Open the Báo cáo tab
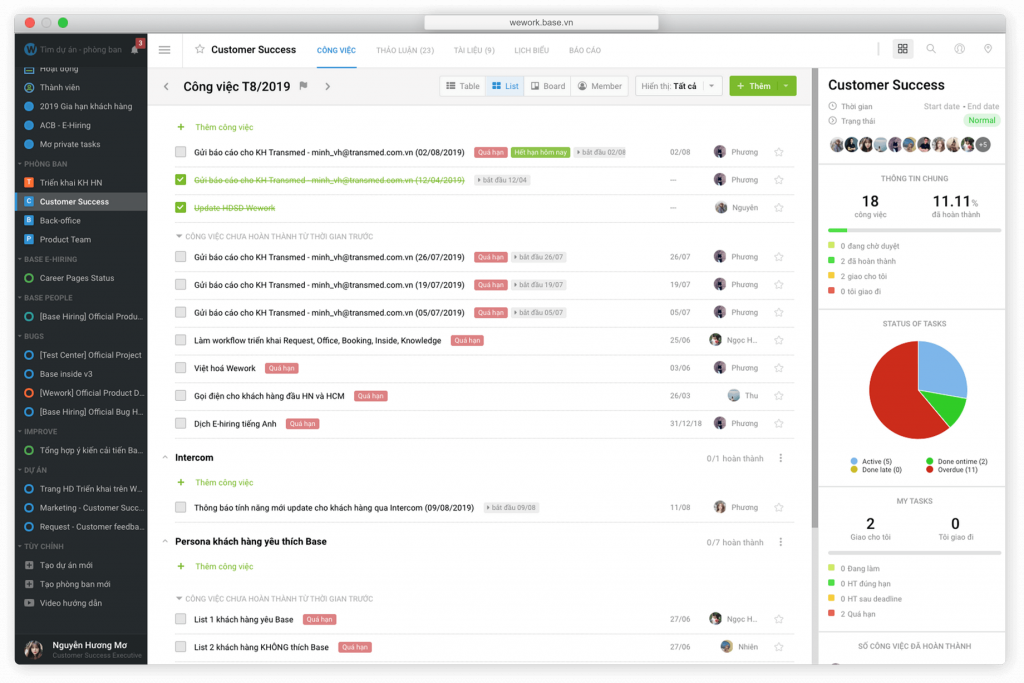 585,50
